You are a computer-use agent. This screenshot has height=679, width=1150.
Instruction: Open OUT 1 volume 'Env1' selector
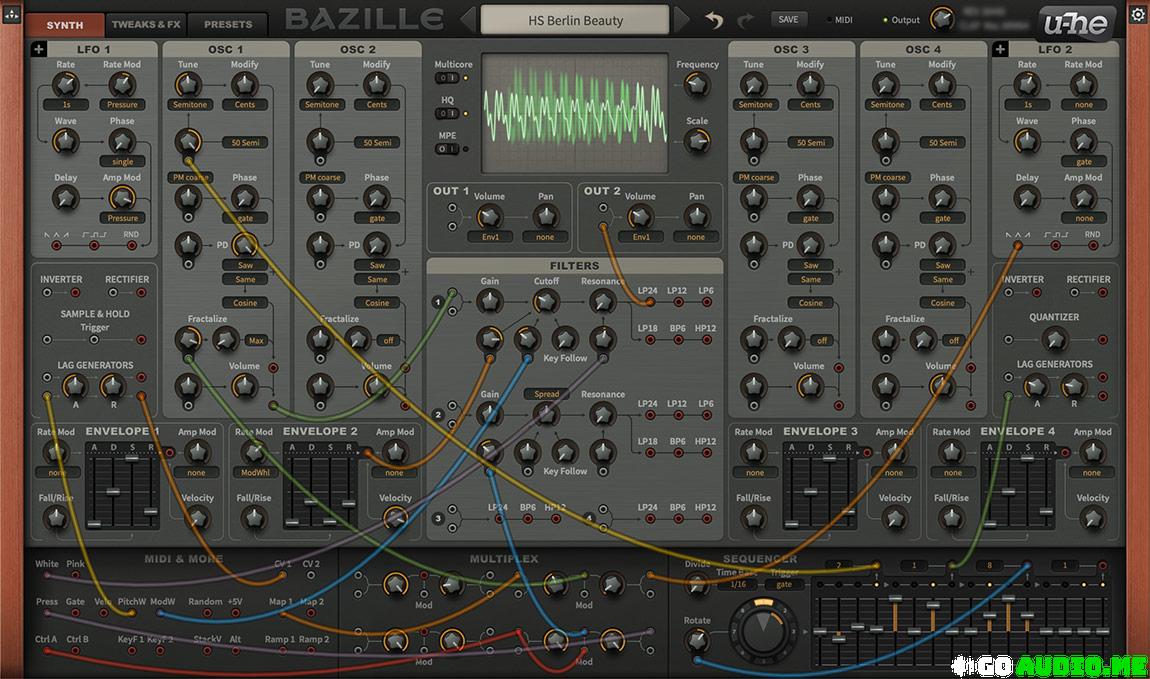pyautogui.click(x=491, y=238)
